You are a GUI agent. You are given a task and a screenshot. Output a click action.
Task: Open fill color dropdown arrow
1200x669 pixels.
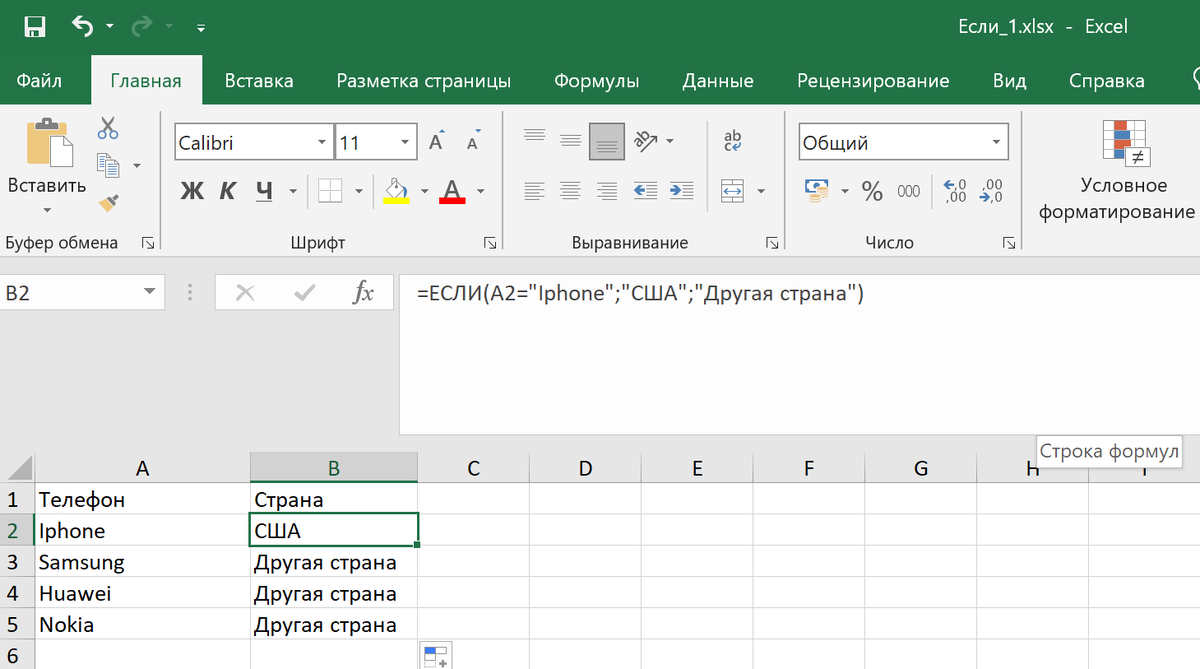point(424,191)
